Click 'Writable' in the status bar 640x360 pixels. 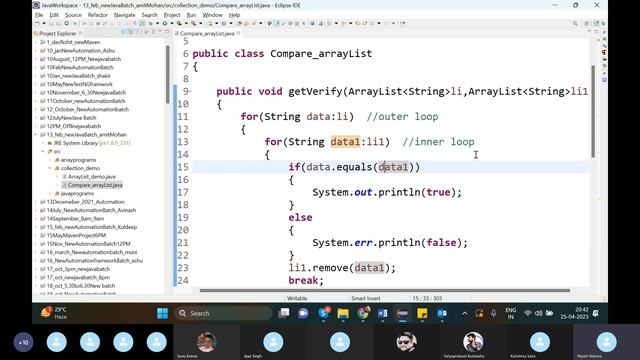click(x=297, y=298)
